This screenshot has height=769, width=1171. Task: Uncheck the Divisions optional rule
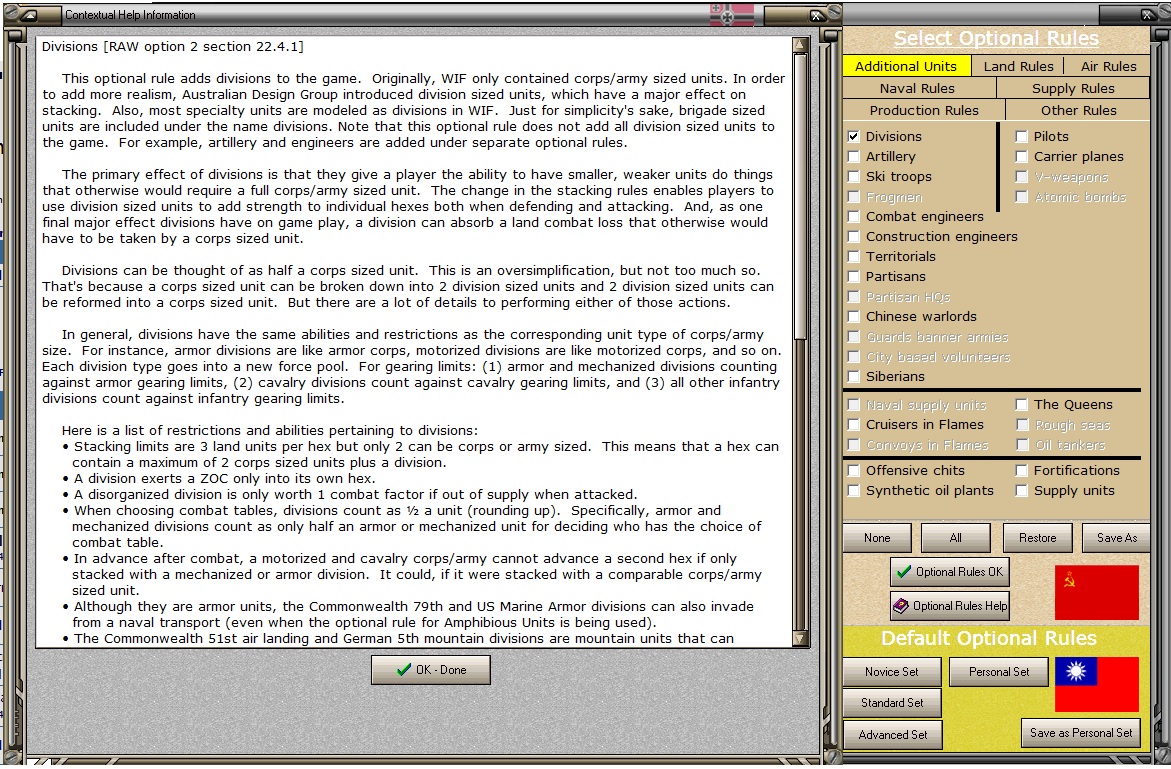(x=854, y=137)
